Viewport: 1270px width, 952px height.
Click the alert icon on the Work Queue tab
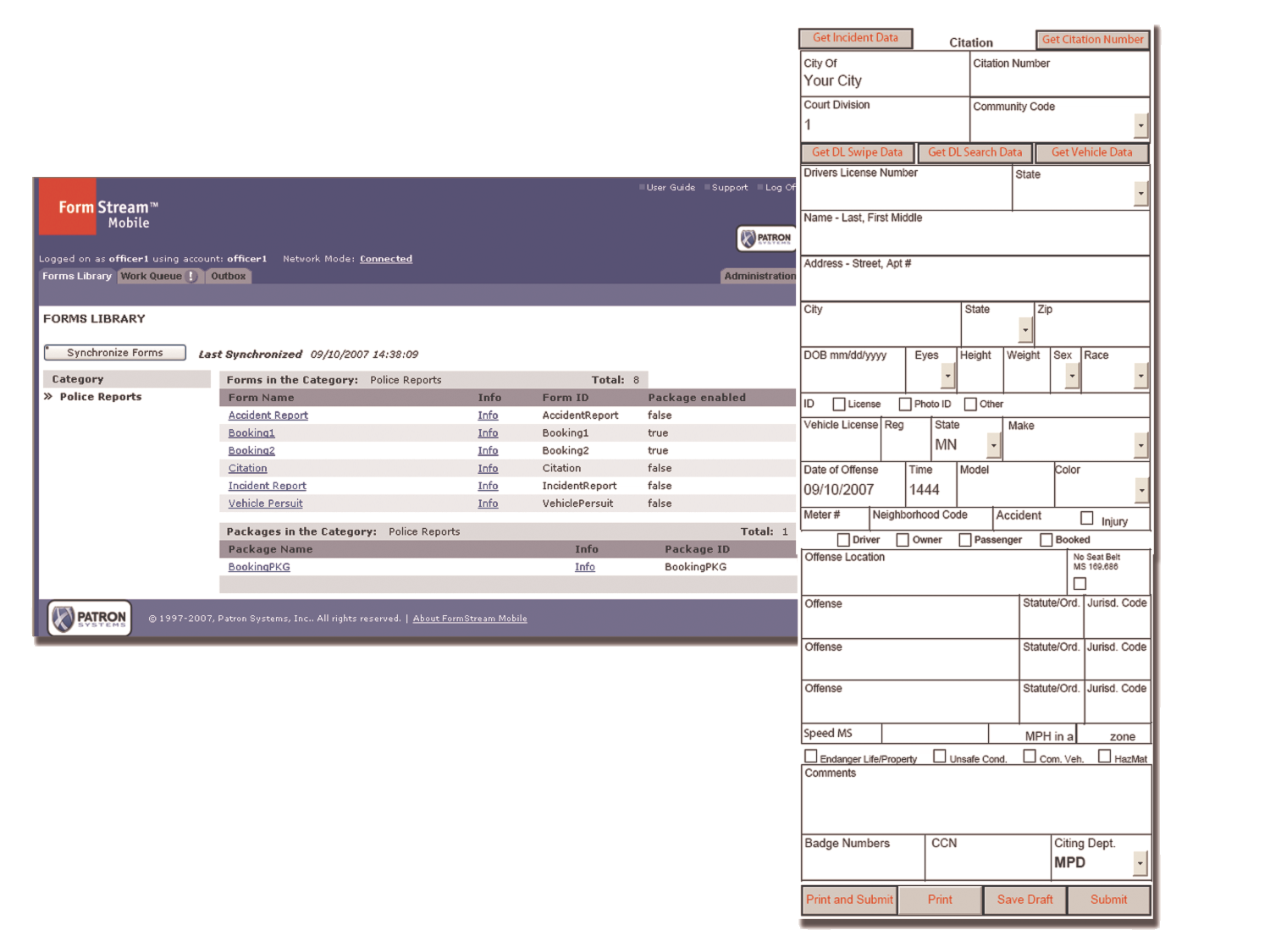click(190, 276)
